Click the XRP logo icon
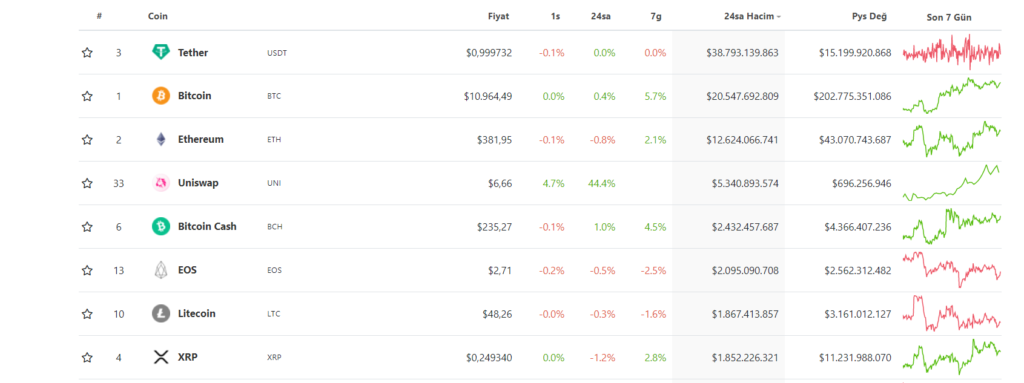Screen dimensions: 1024x383 point(161,357)
